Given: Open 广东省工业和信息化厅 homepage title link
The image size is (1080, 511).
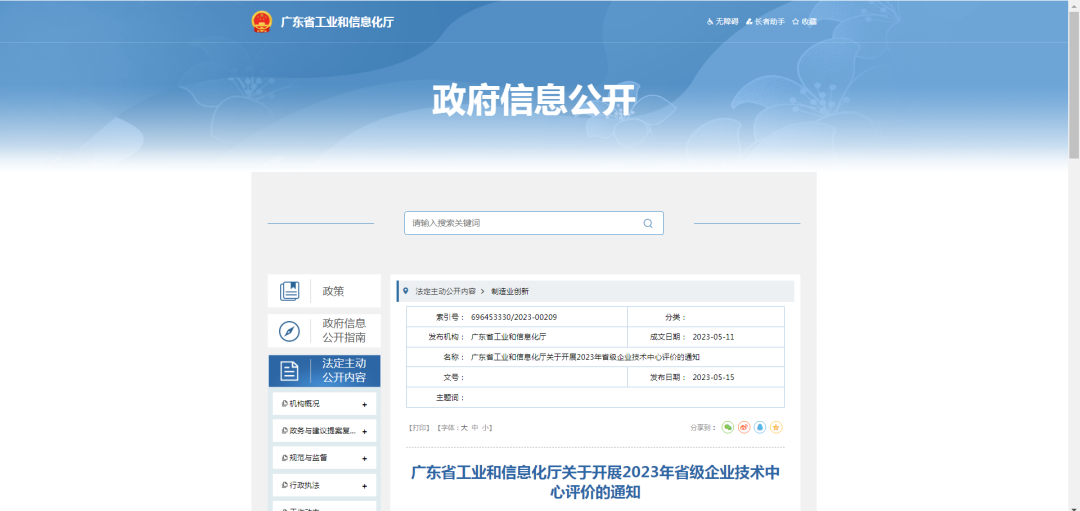Looking at the screenshot, I should click(338, 22).
